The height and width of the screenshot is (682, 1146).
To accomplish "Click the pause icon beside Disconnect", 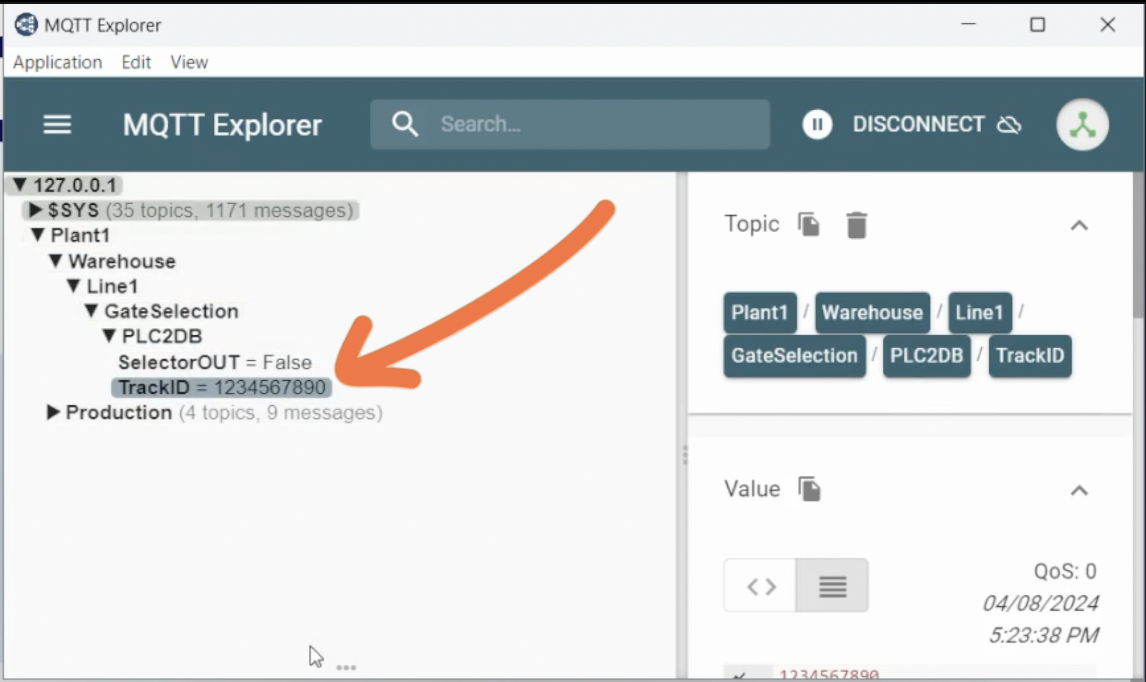I will tap(817, 124).
